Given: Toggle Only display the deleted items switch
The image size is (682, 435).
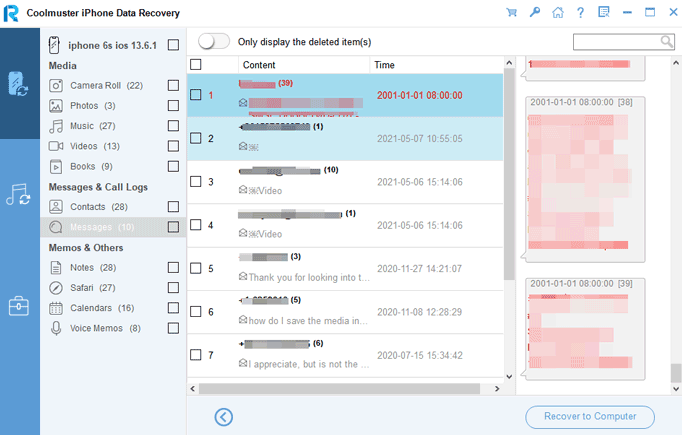Looking at the screenshot, I should pyautogui.click(x=214, y=42).
